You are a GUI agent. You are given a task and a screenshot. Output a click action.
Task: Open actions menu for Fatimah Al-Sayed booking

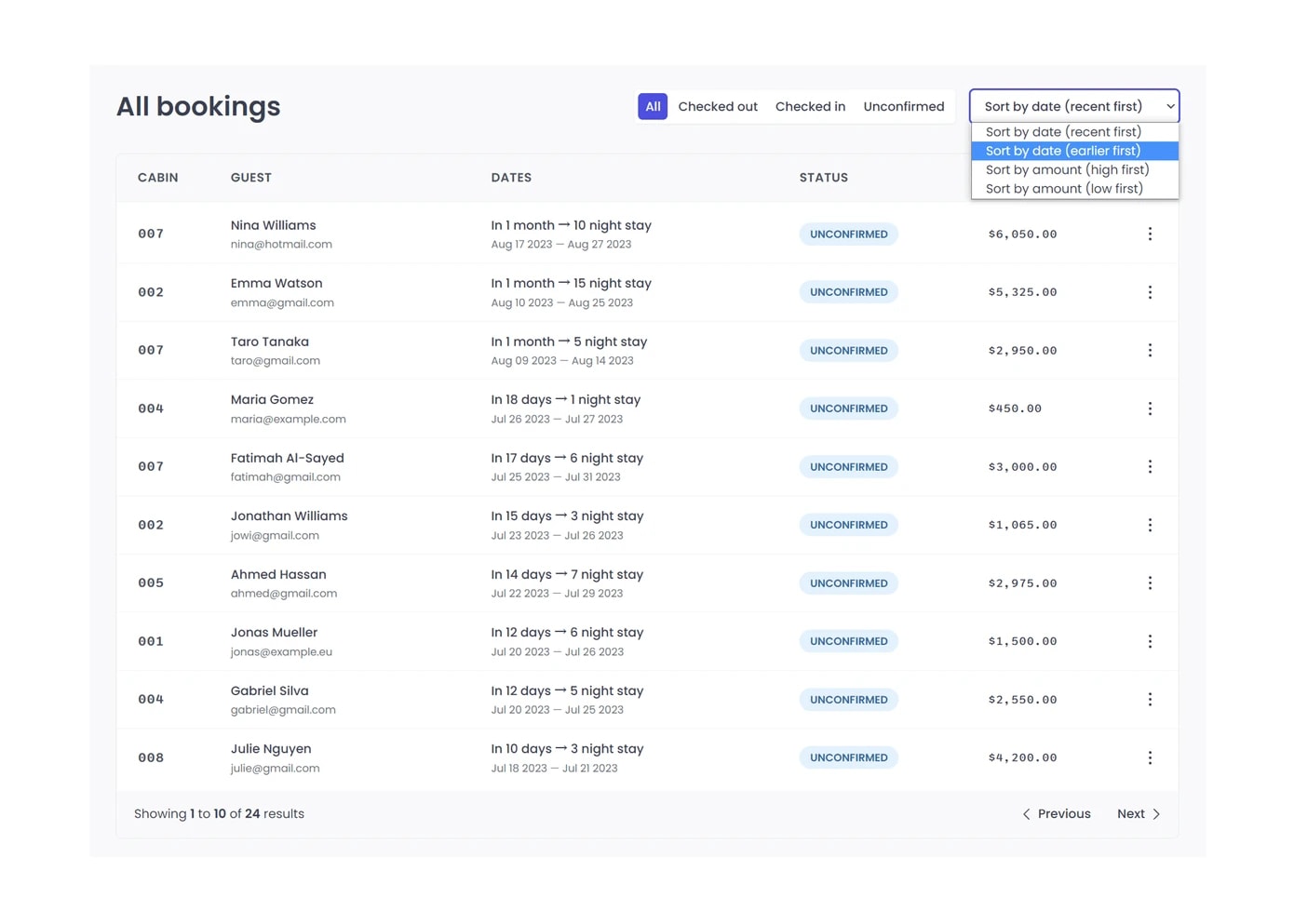tap(1150, 467)
